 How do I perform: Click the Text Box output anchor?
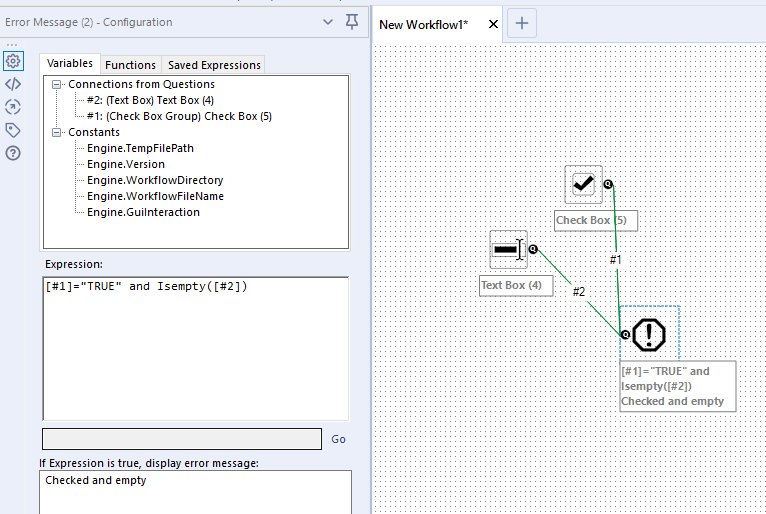click(x=533, y=249)
